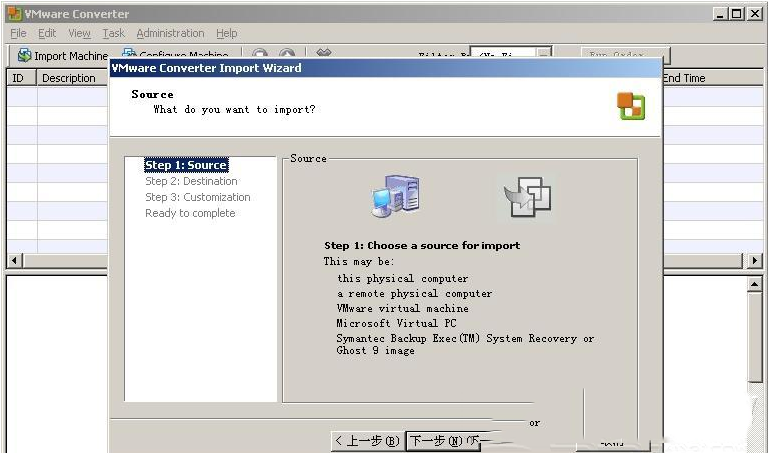Click the Import Machine toolbar button
Screen dimensions: 768x453
[x=62, y=56]
